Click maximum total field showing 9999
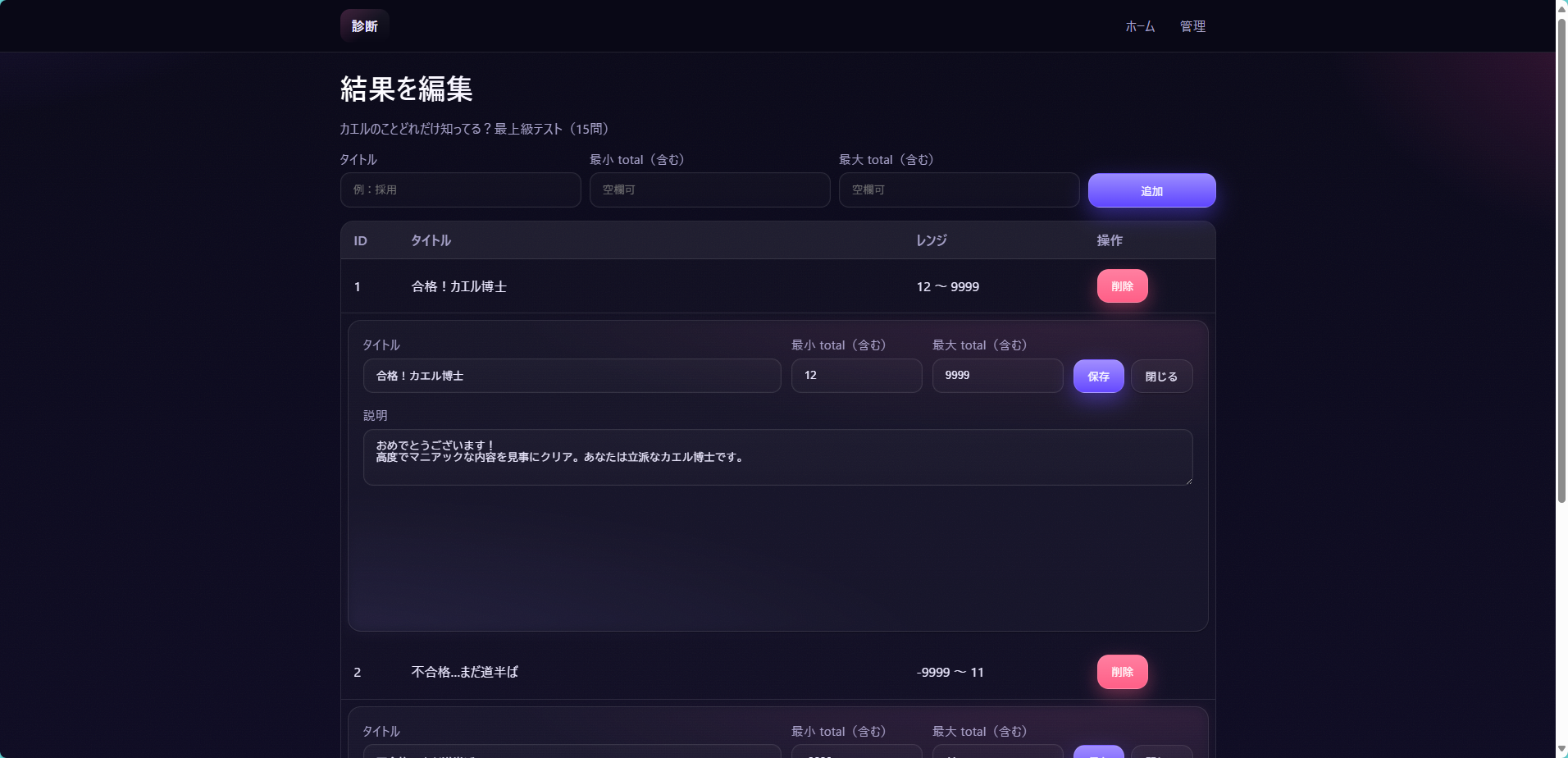 (997, 376)
